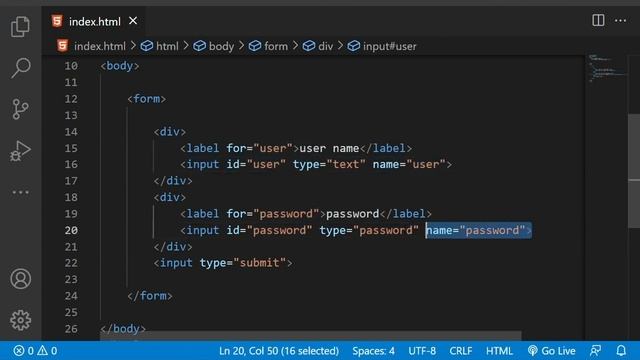
Task: Close the index.html tab
Action: (x=133, y=21)
